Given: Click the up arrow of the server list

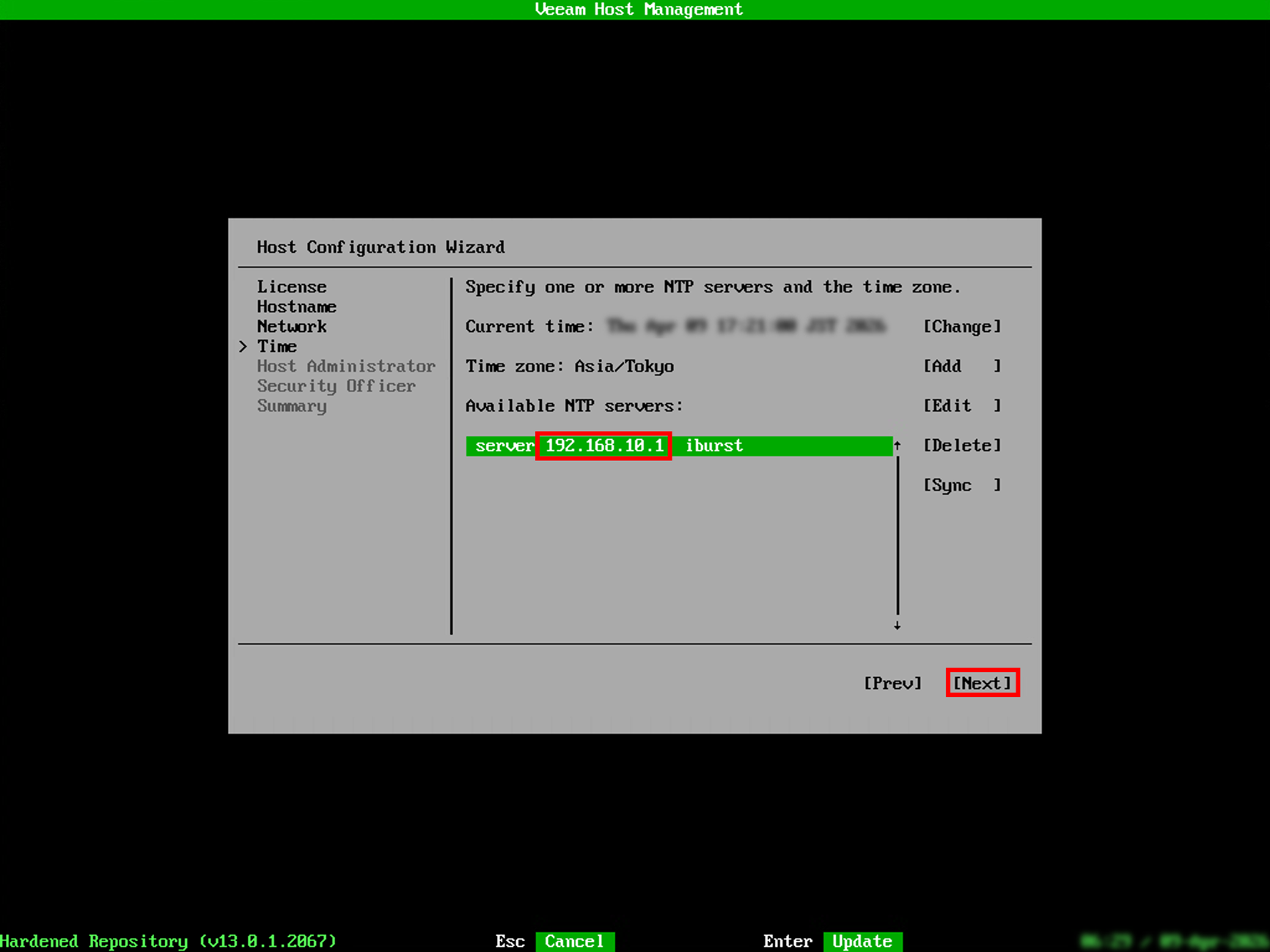Looking at the screenshot, I should pos(897,446).
